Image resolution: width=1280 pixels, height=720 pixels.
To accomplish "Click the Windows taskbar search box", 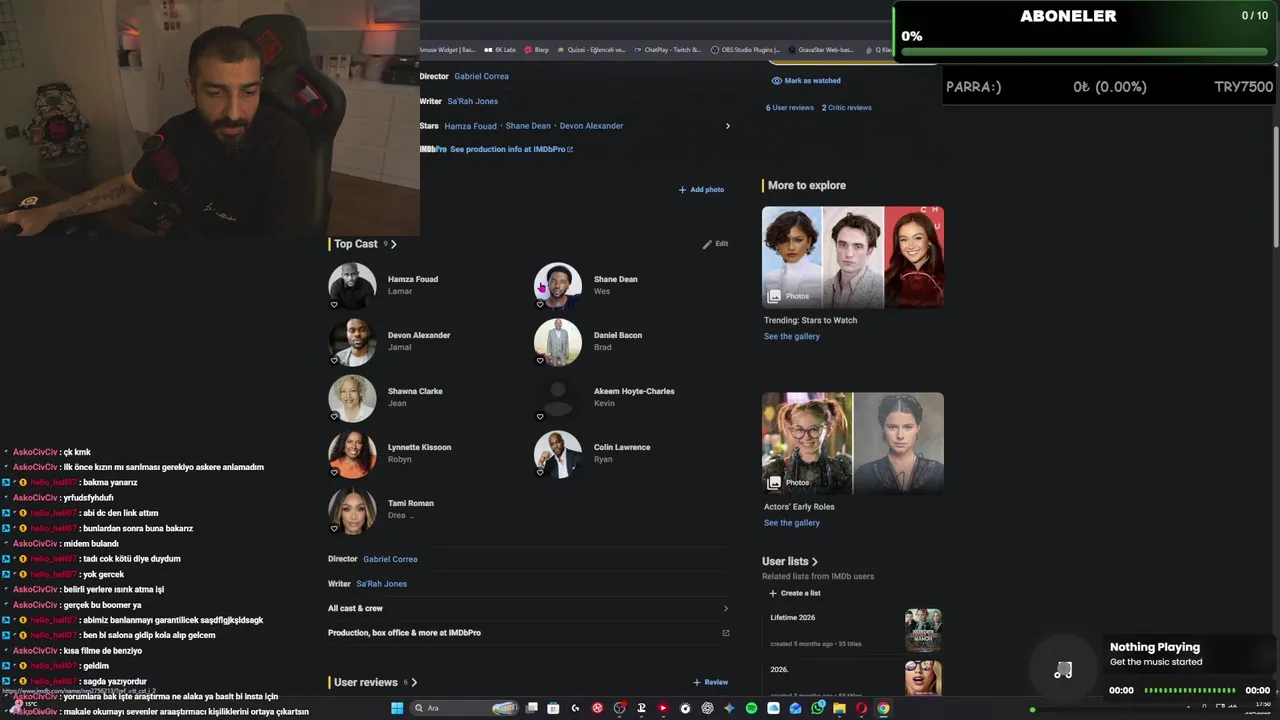I will (466, 708).
